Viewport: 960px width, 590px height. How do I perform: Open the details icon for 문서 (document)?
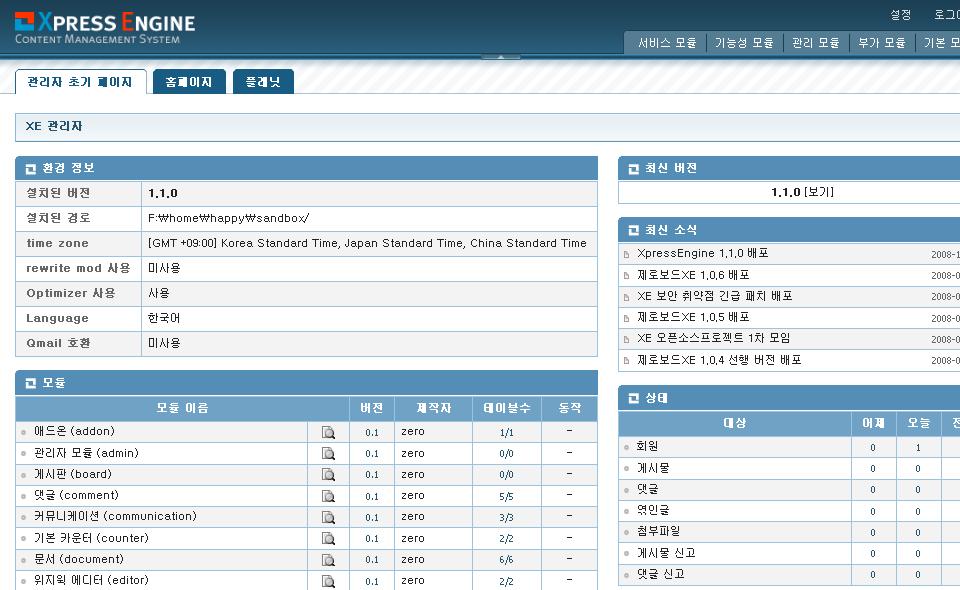point(328,559)
